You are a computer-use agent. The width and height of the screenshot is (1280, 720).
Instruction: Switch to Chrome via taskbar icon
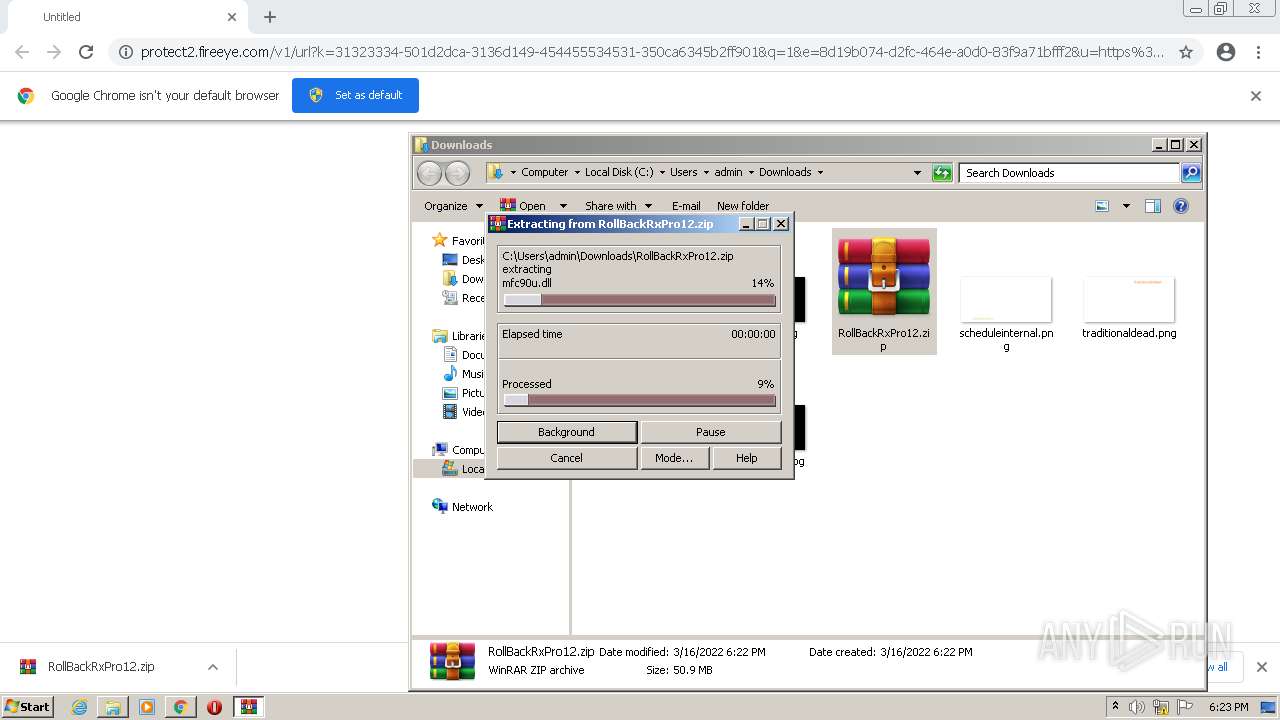coord(180,707)
